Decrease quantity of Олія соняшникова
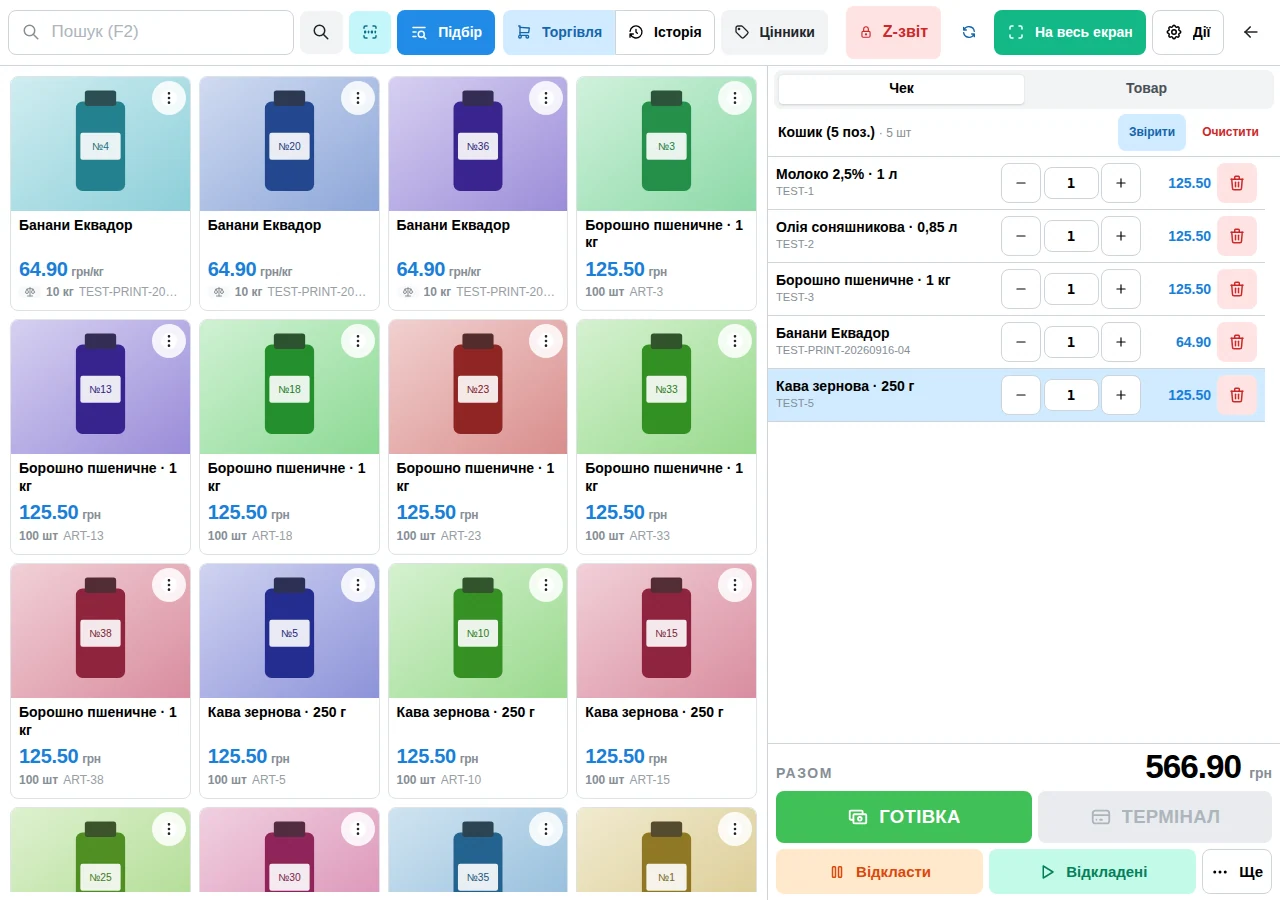This screenshot has width=1280, height=900. point(1021,236)
